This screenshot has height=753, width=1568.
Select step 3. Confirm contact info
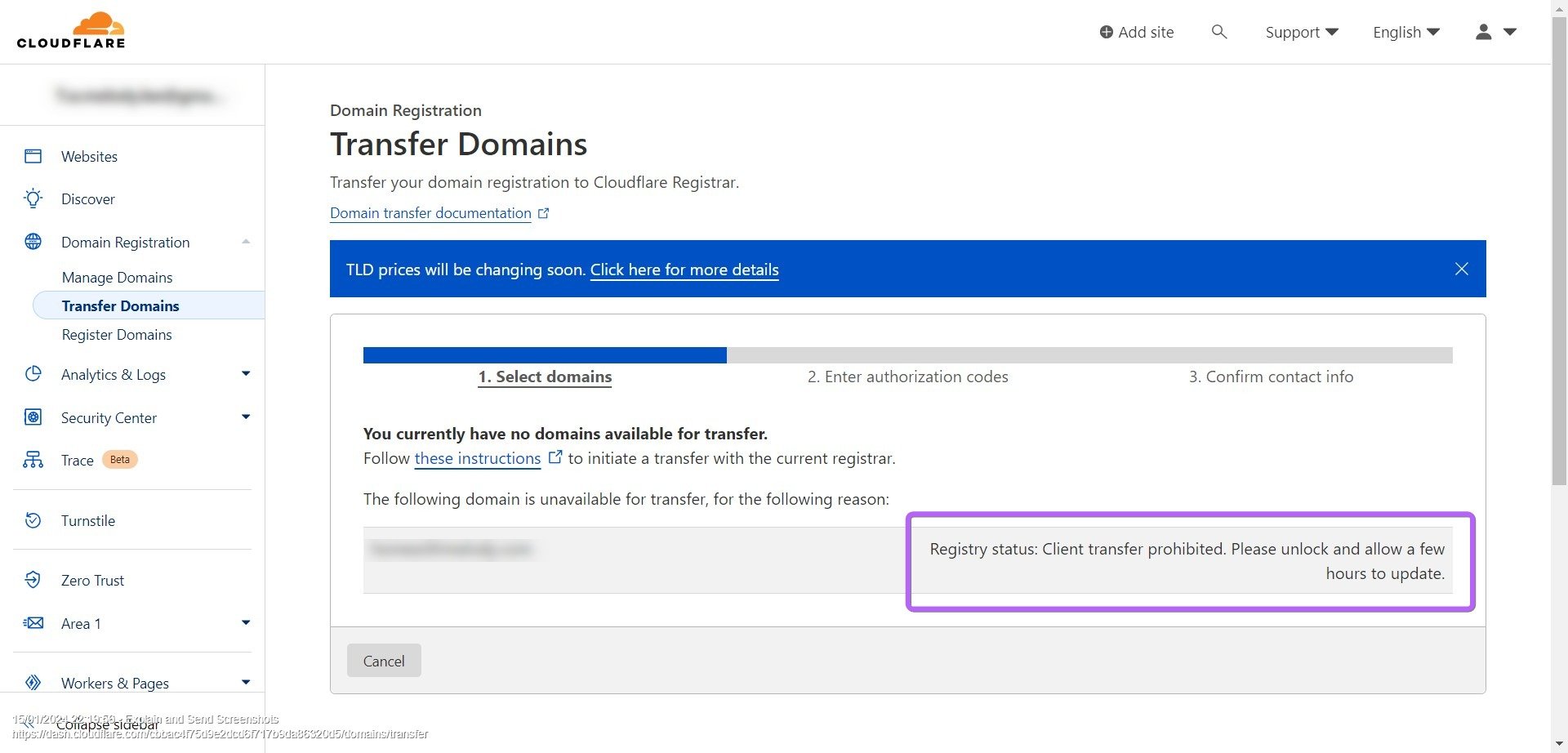tap(1271, 376)
